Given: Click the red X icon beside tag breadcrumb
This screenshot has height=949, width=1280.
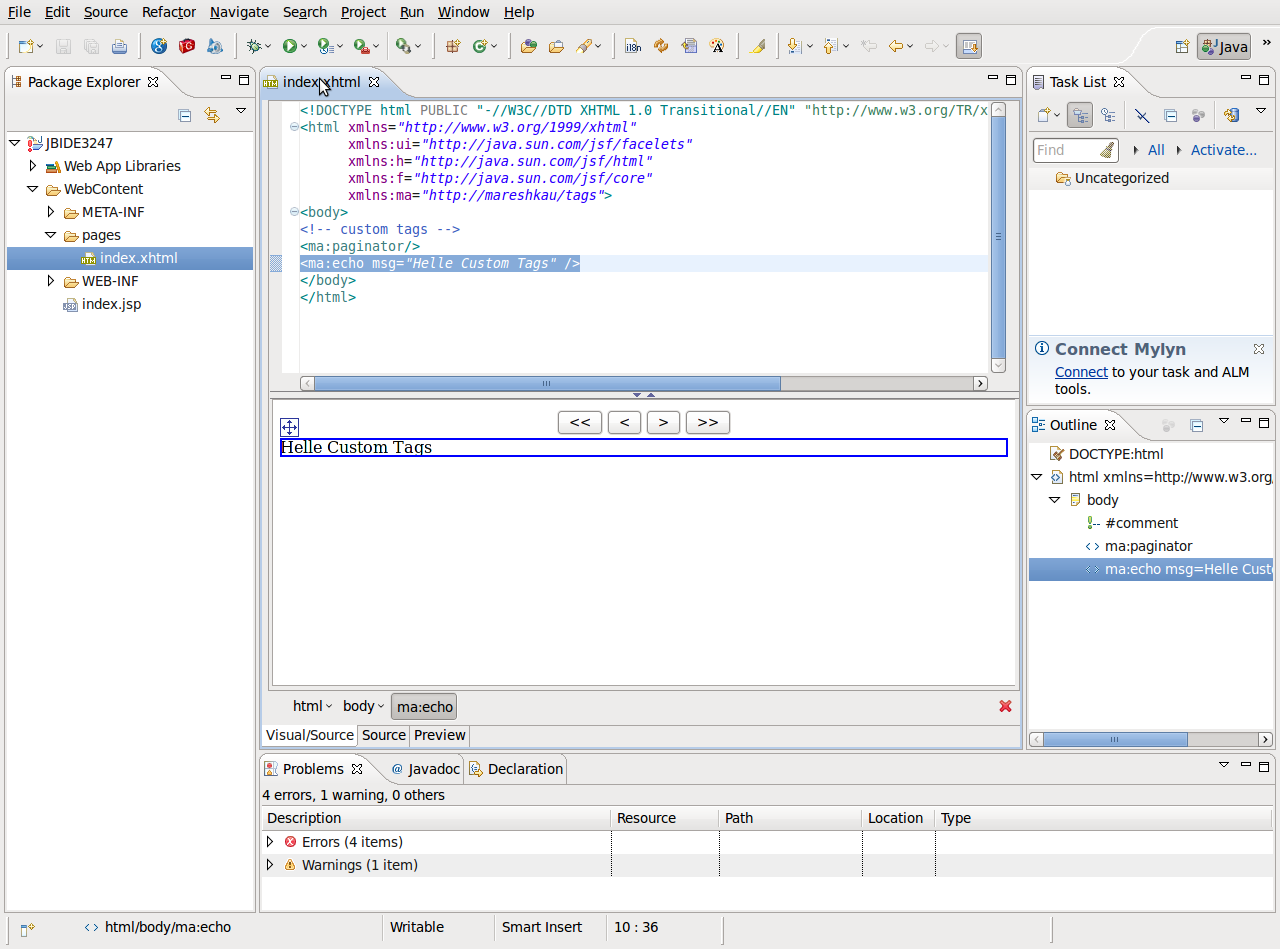Looking at the screenshot, I should [1005, 706].
